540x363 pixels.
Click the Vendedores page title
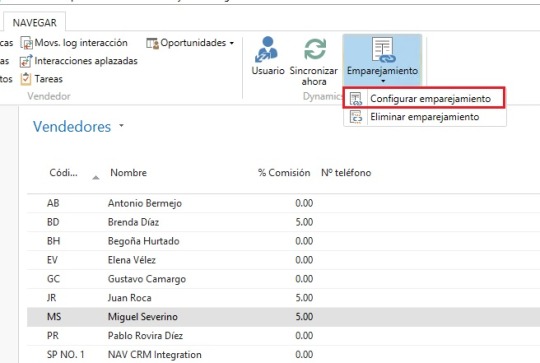click(x=72, y=127)
